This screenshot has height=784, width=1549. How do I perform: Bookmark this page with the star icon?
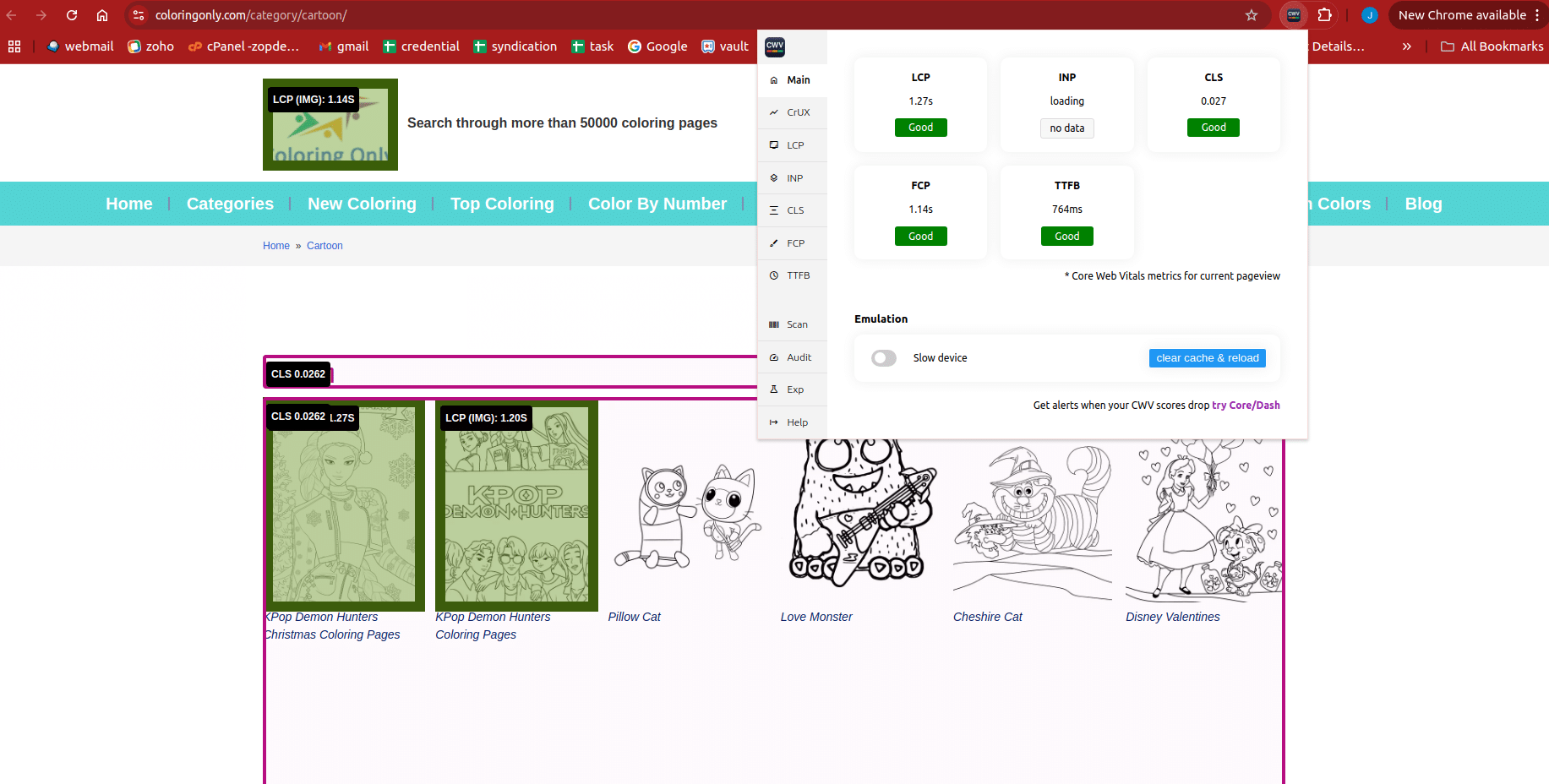[1252, 15]
